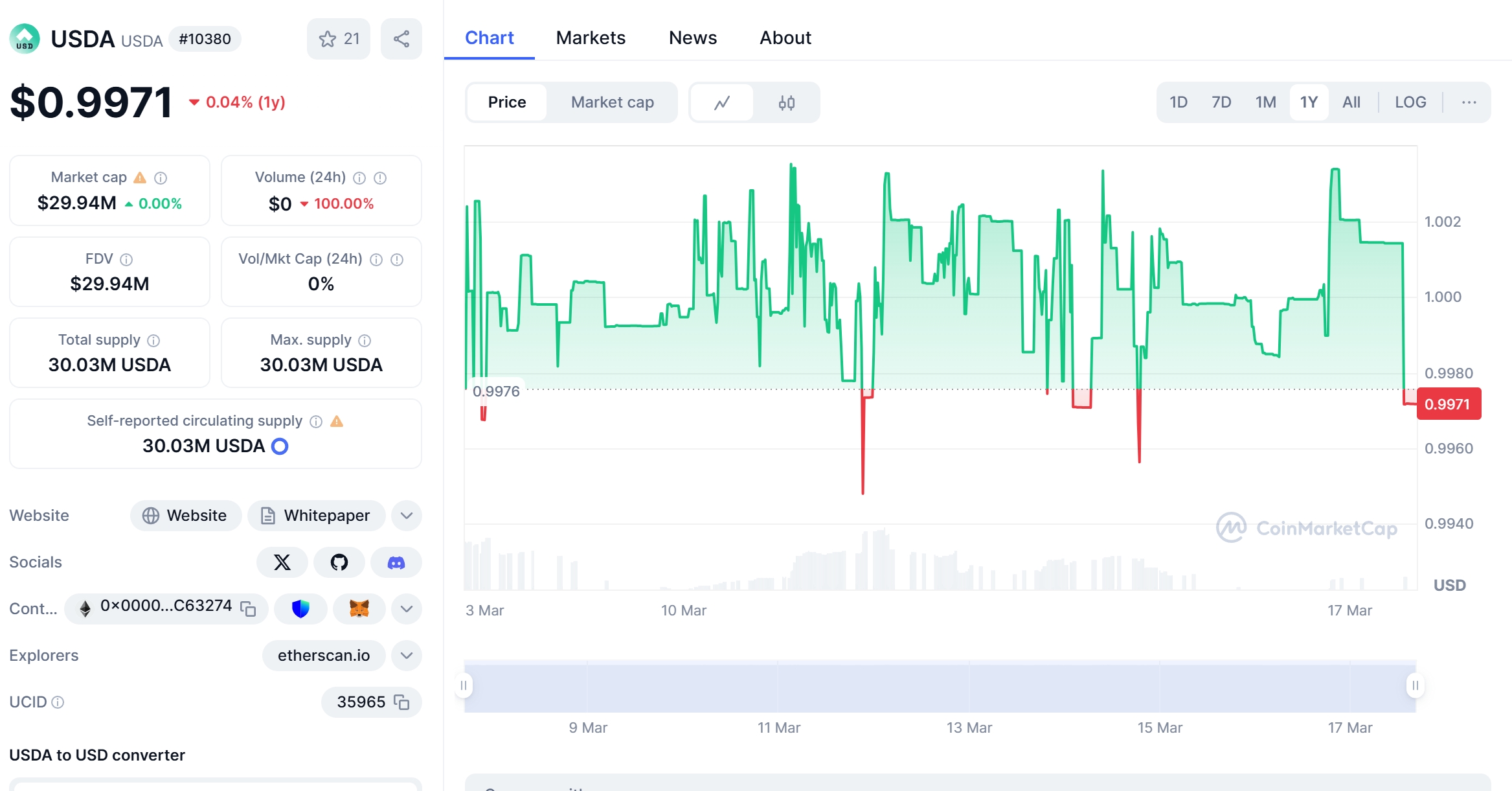Screen dimensions: 1512x791
Task: Open the second Volume (24h) info icon
Action: point(380,178)
